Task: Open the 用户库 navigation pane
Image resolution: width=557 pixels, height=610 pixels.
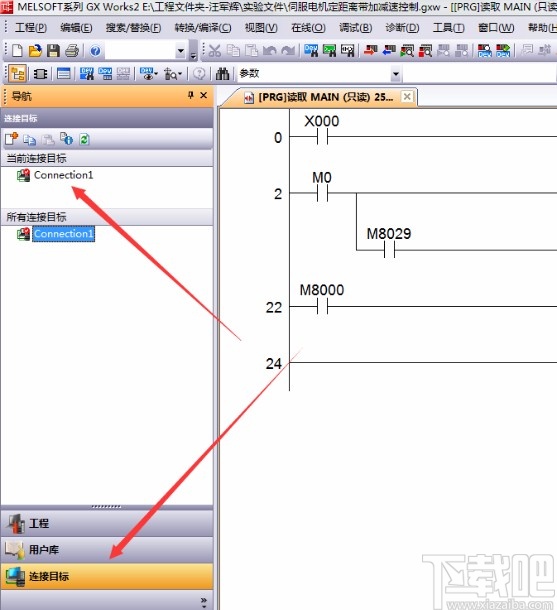Action: pos(107,550)
